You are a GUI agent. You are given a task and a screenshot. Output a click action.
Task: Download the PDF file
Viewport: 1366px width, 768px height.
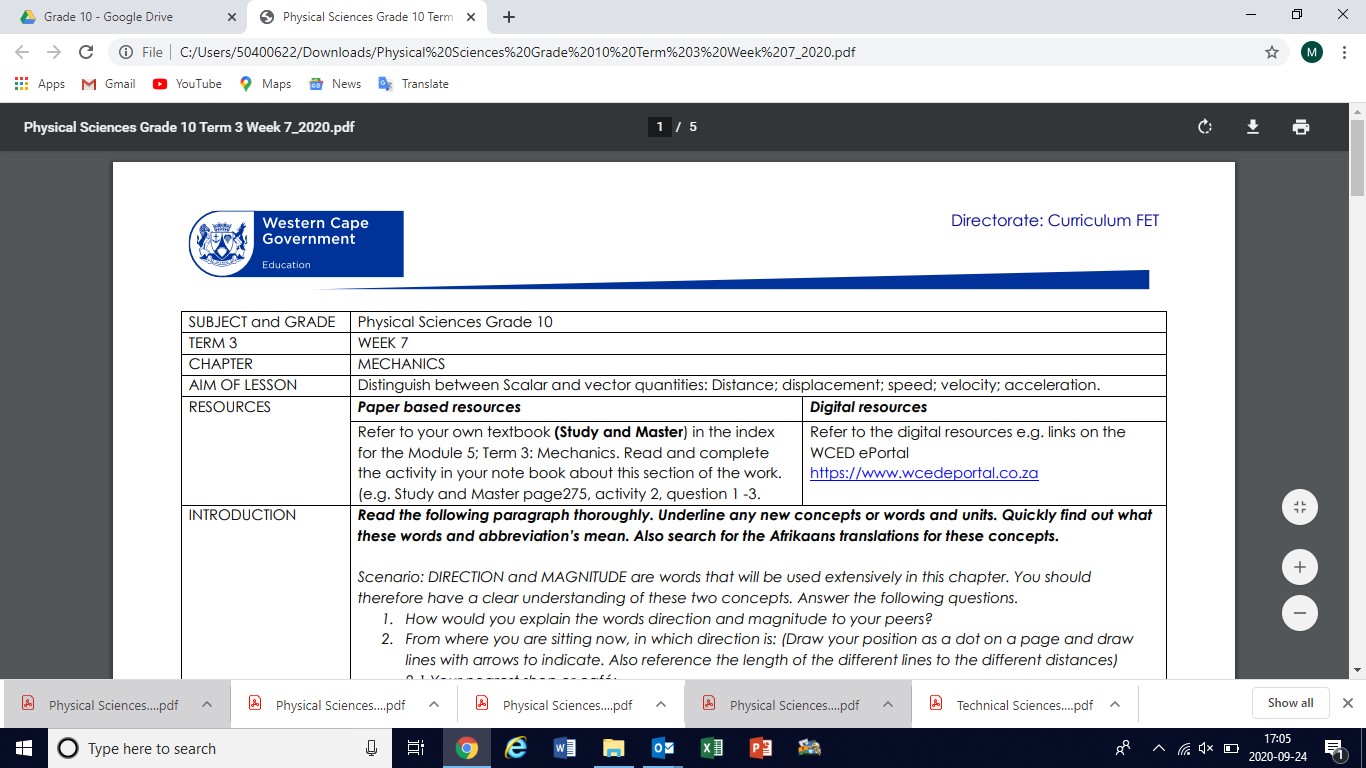pos(1252,127)
